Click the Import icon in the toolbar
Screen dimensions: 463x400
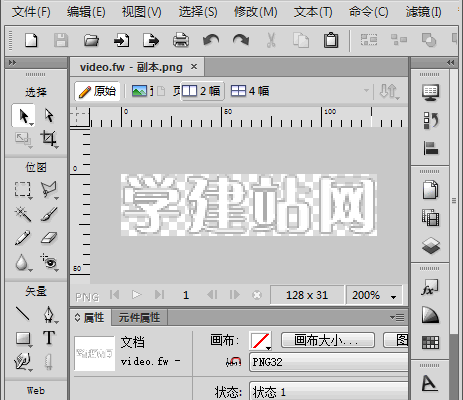tap(121, 41)
